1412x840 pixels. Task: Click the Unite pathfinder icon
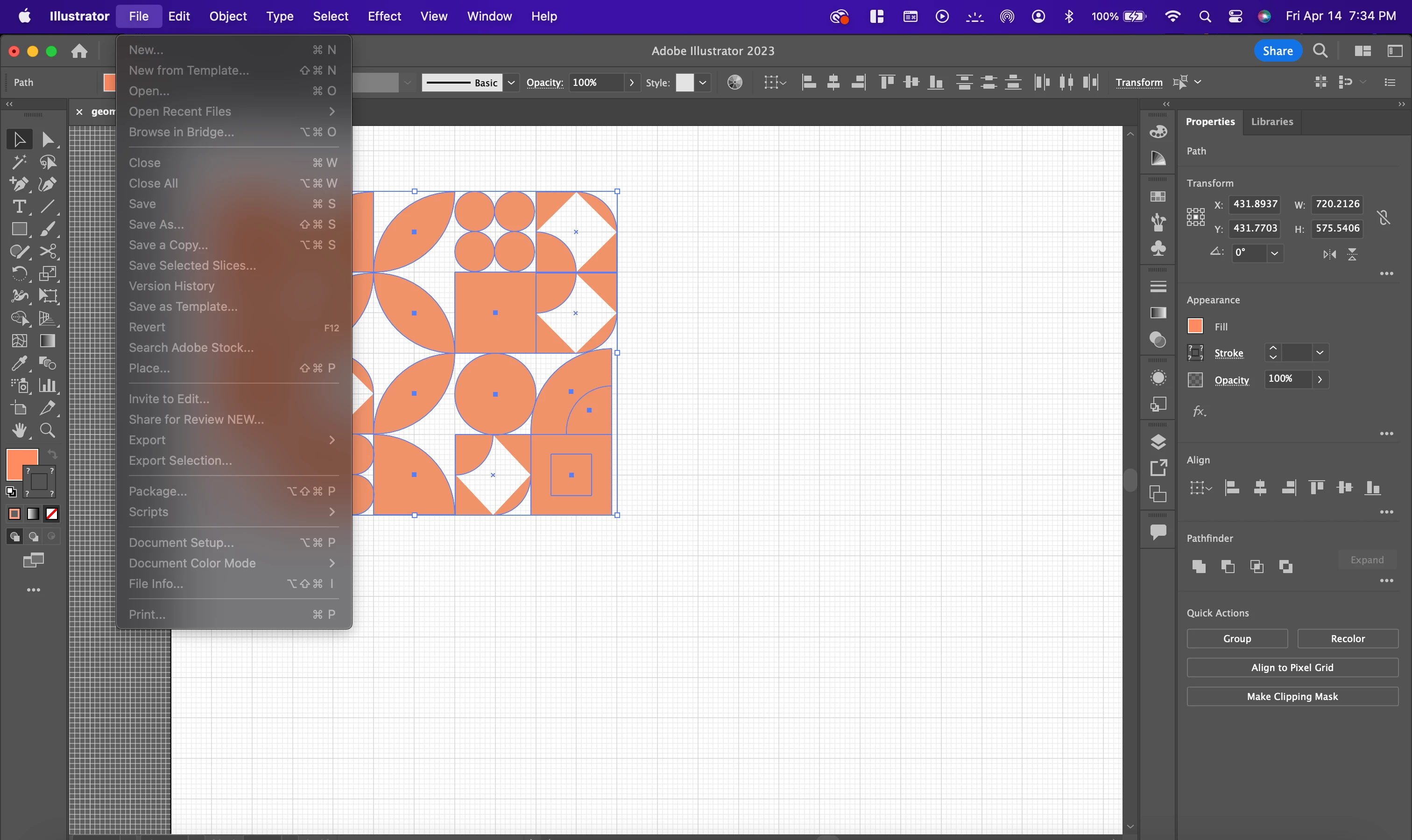[x=1199, y=566]
